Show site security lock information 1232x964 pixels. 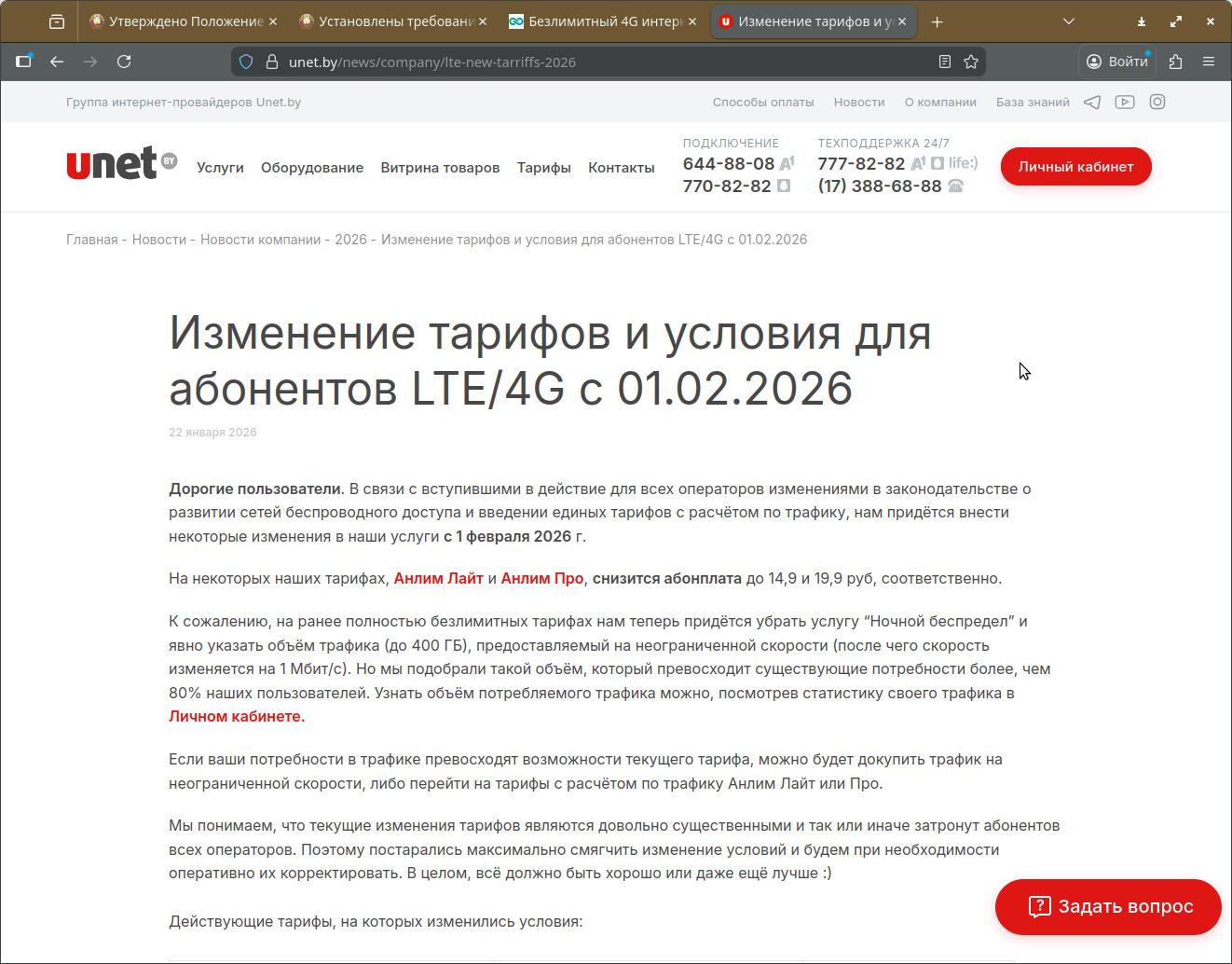click(x=272, y=62)
